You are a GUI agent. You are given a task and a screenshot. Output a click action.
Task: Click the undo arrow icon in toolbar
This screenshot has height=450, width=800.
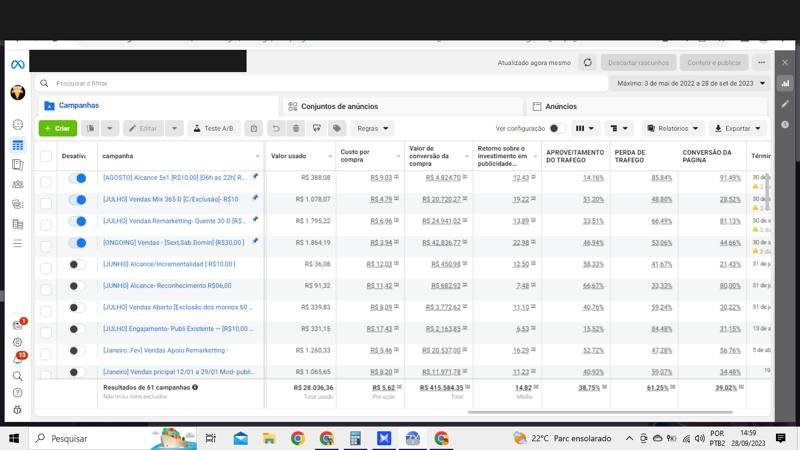[276, 129]
